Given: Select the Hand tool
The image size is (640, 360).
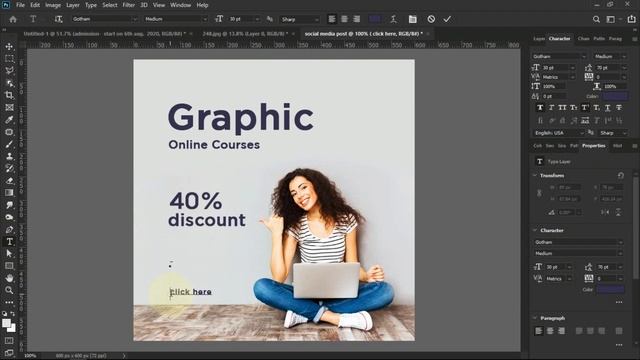Looking at the screenshot, I should [x=9, y=278].
